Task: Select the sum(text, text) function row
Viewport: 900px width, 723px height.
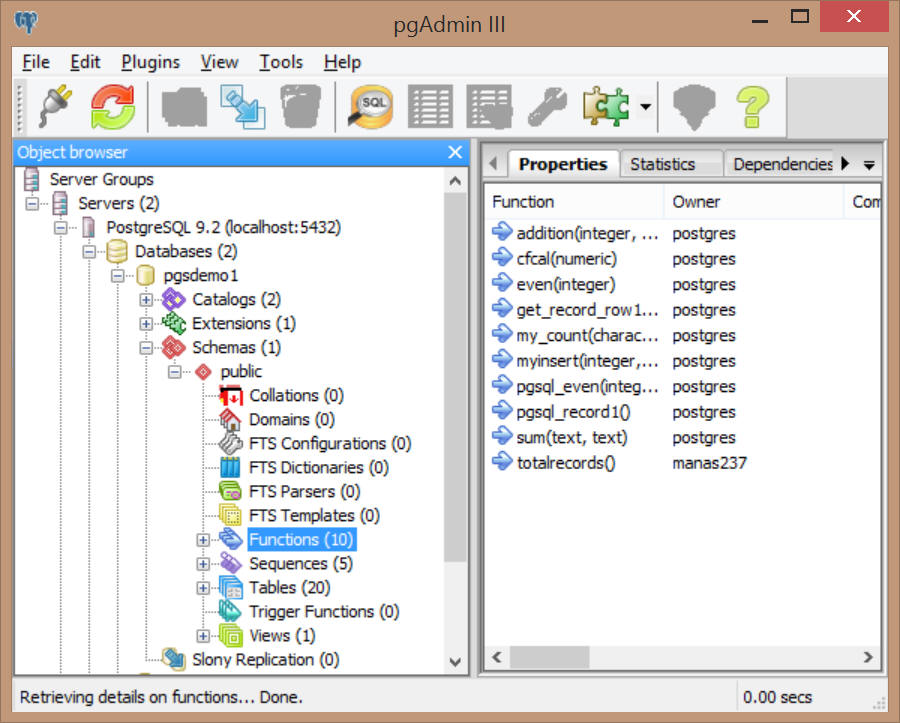Action: tap(683, 437)
